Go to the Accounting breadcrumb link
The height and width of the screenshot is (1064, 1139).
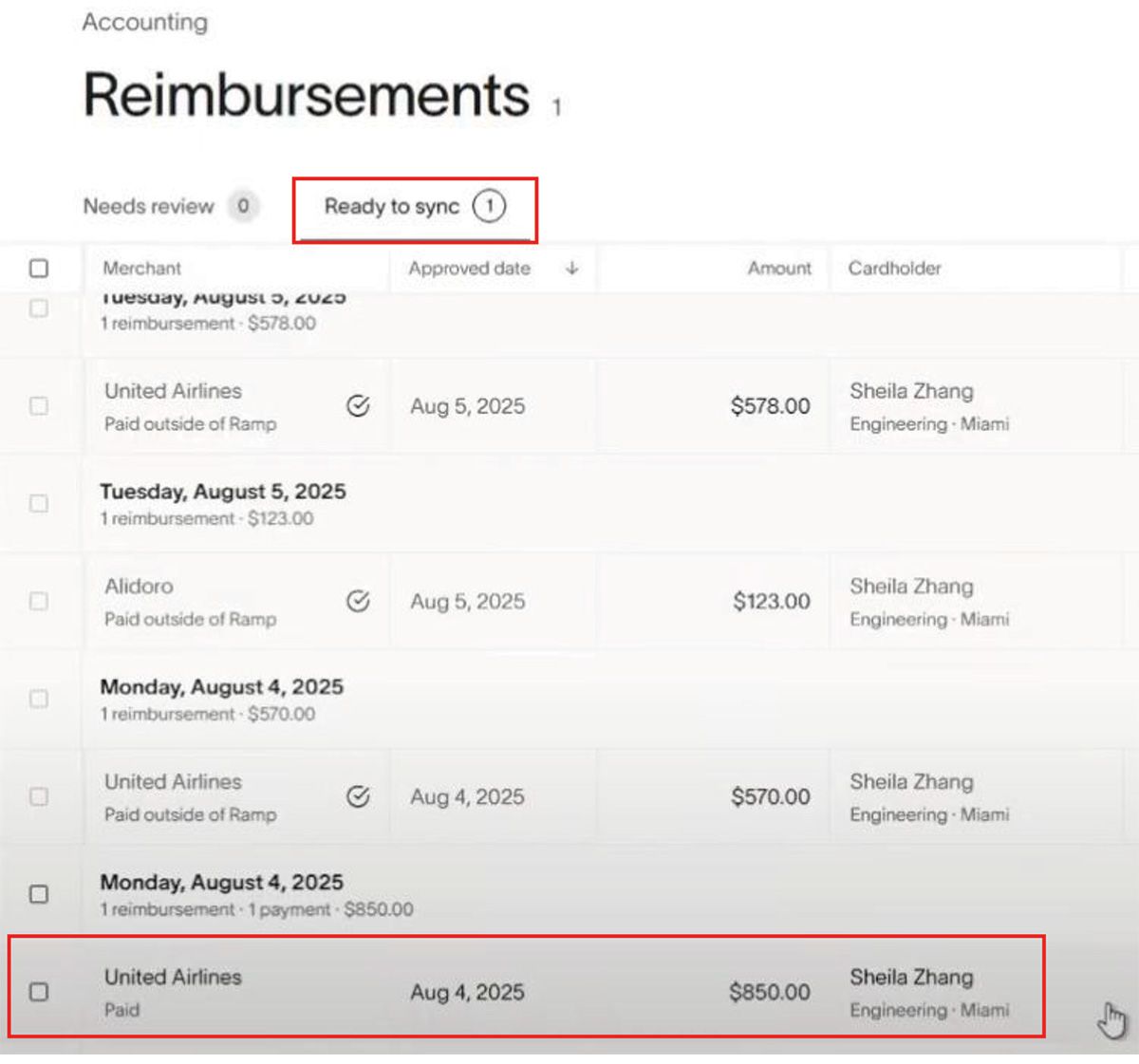(x=144, y=22)
